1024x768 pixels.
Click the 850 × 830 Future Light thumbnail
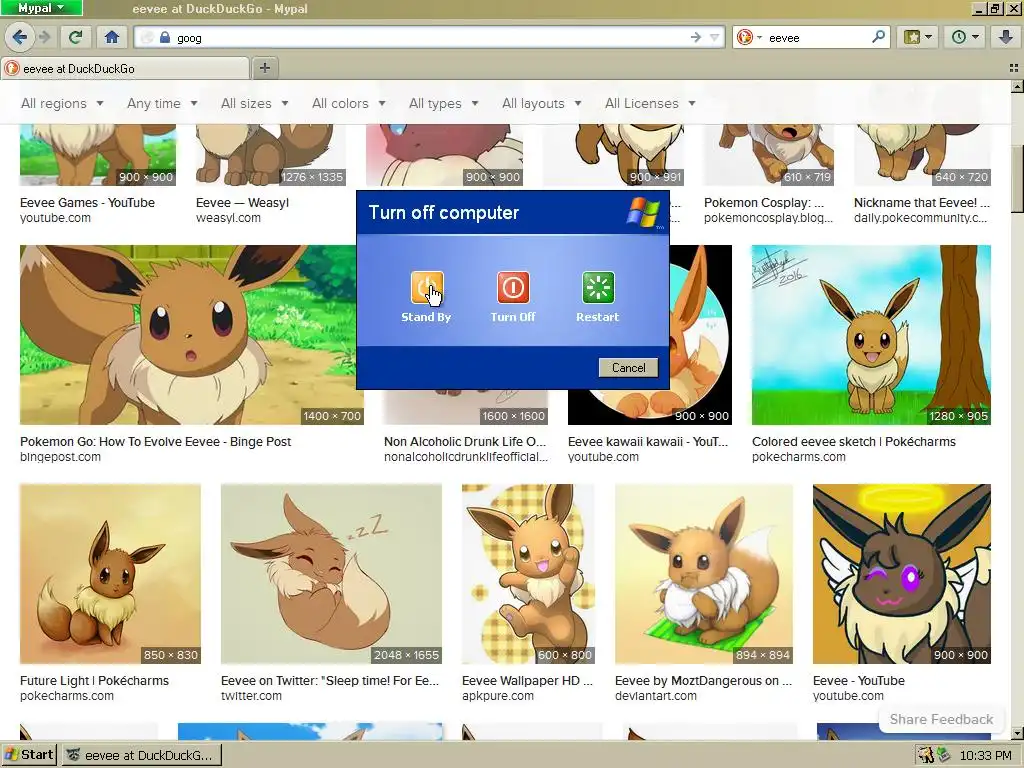coord(110,574)
